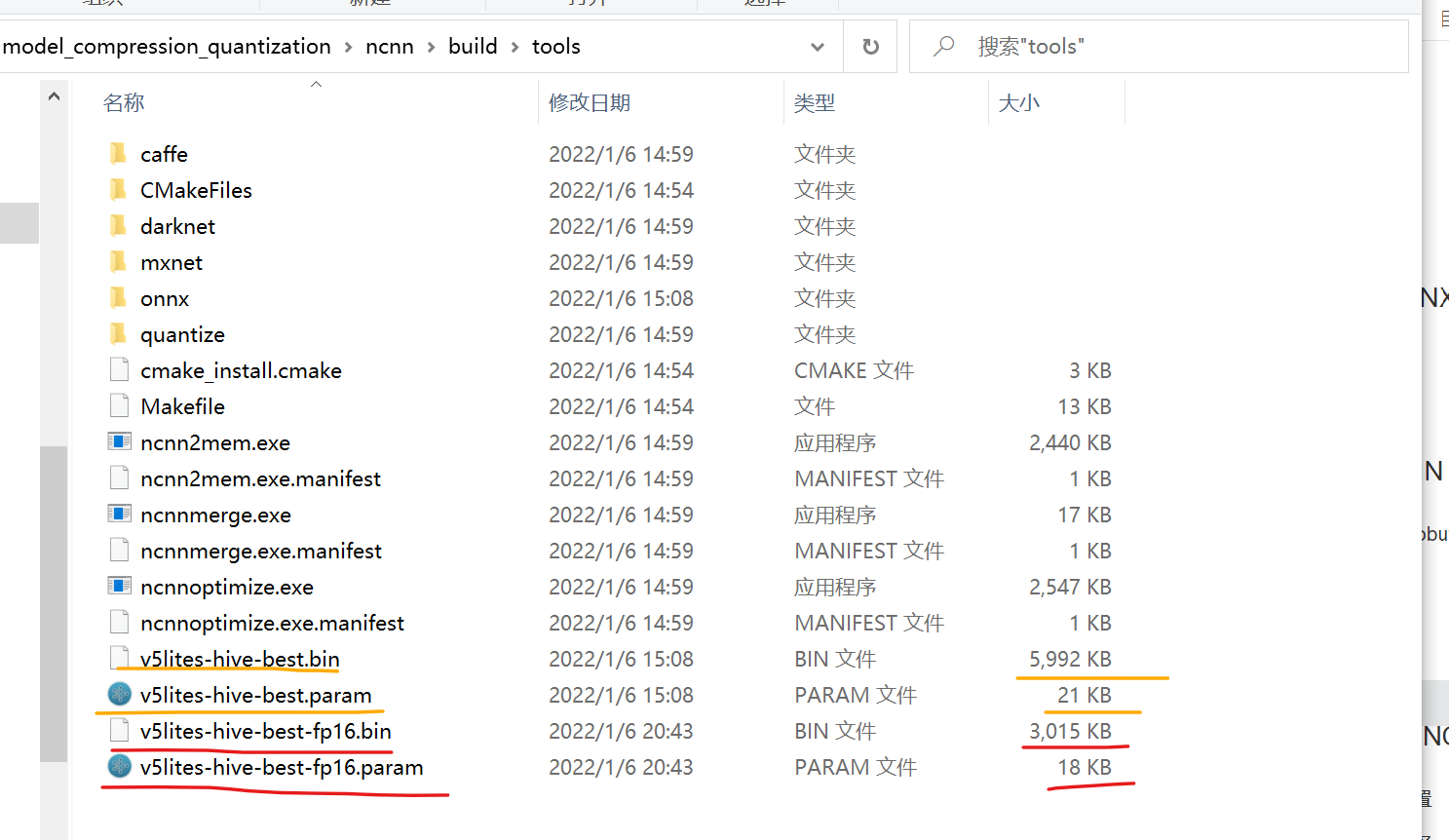Select the quantize folder name

pos(182,334)
